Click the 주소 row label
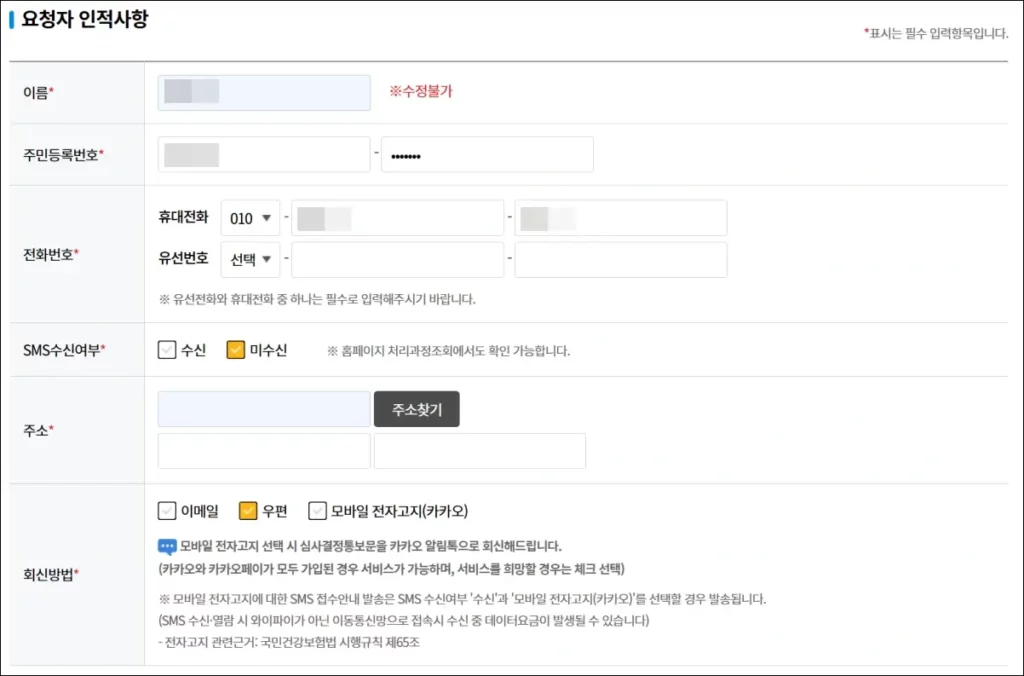Screen dimensions: 1024x676 tap(39, 431)
